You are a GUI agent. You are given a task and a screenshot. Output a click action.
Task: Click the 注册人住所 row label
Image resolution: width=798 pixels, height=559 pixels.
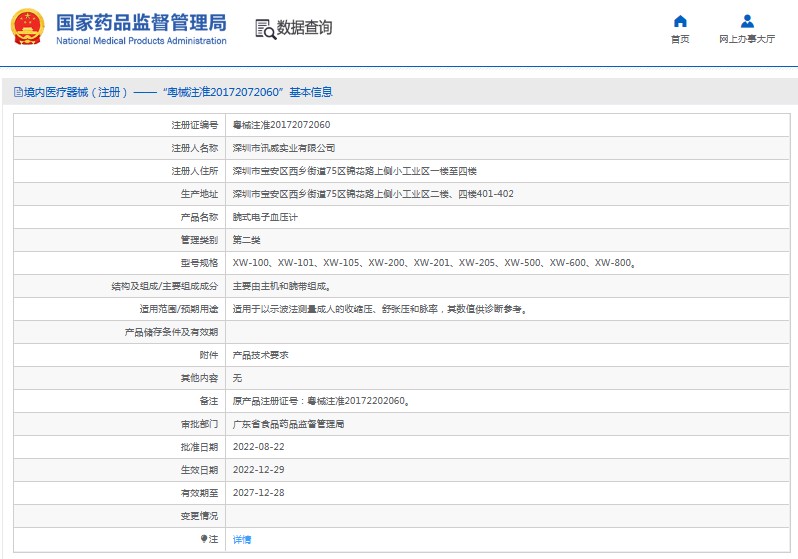click(194, 171)
